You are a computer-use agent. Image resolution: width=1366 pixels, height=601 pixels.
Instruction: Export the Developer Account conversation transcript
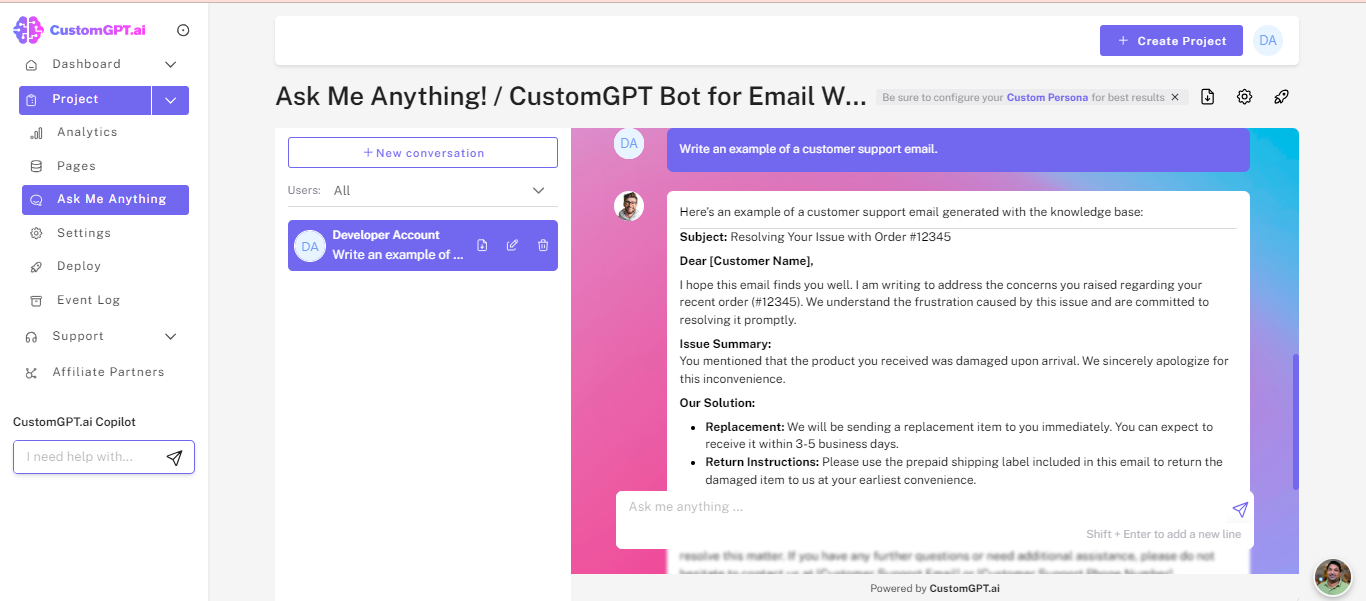(482, 245)
